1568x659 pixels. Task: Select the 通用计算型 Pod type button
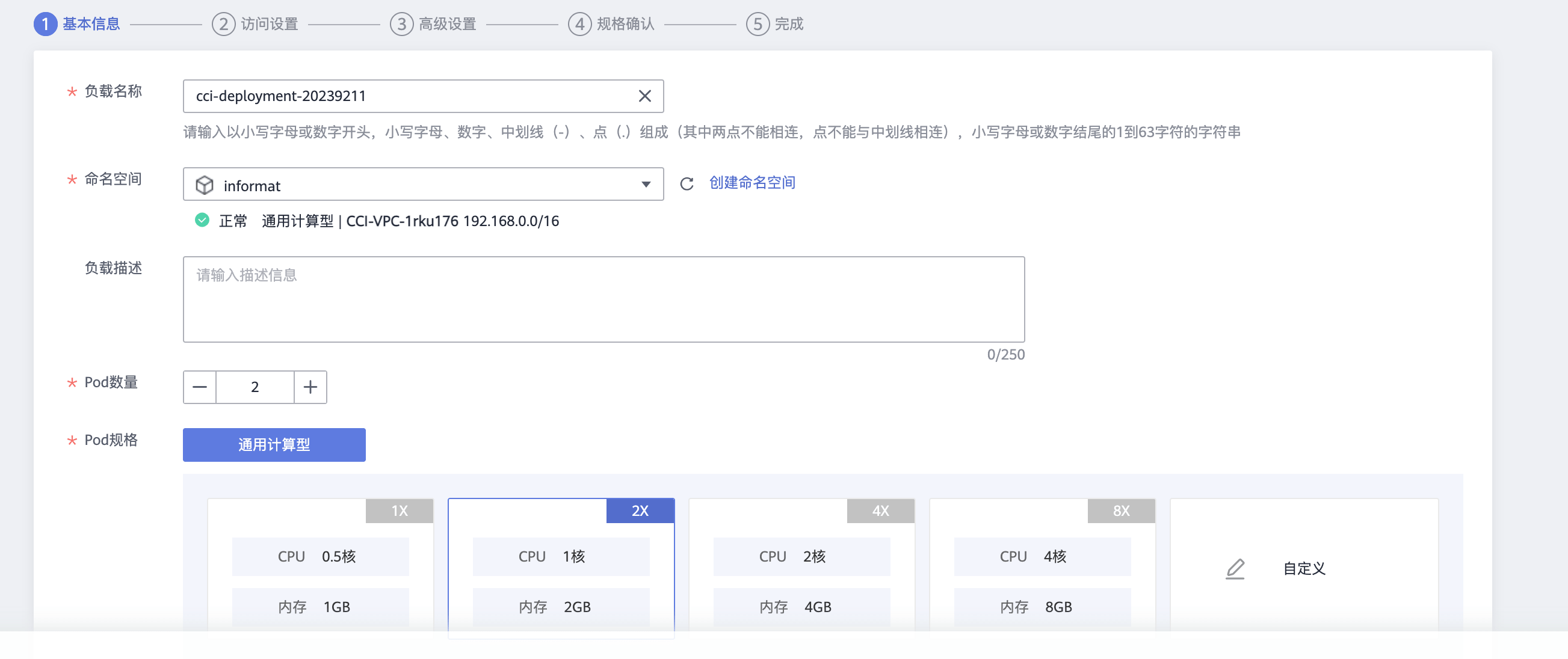pos(274,445)
